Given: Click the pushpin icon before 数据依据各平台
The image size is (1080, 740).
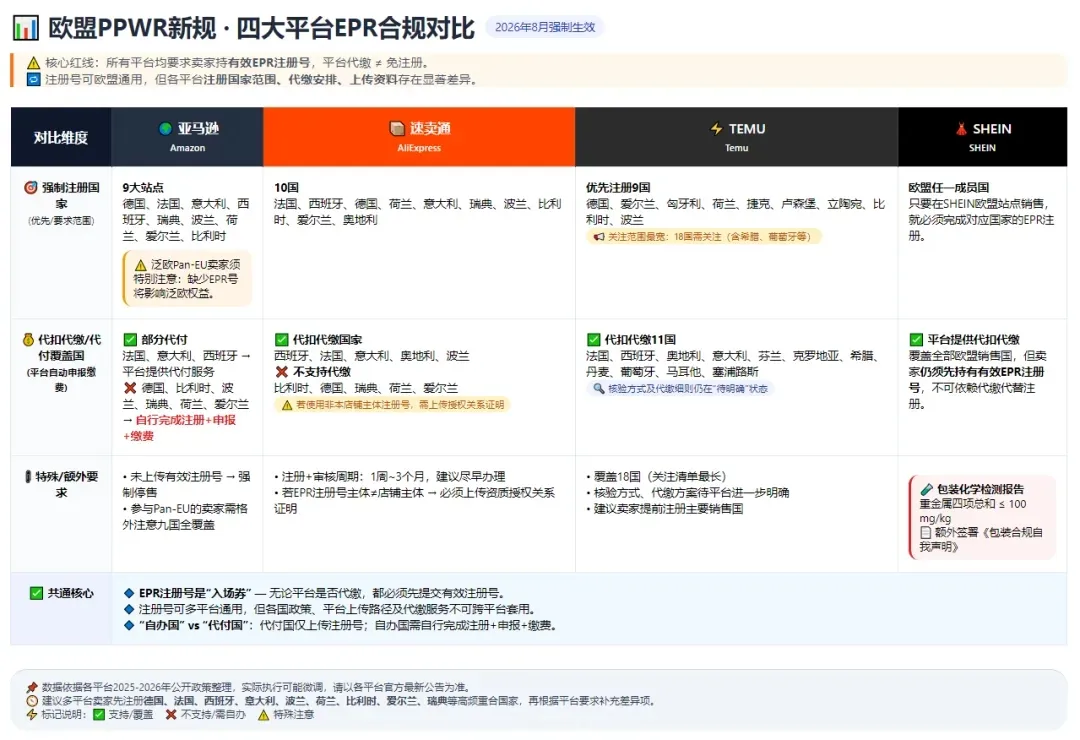Looking at the screenshot, I should click(x=32, y=688).
